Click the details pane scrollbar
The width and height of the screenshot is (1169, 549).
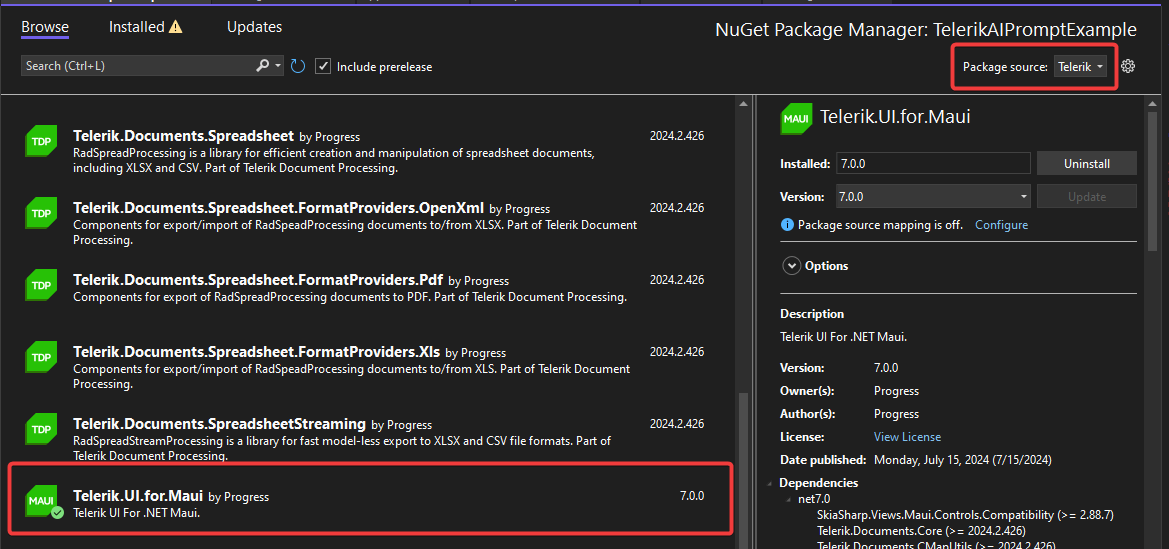[1153, 179]
